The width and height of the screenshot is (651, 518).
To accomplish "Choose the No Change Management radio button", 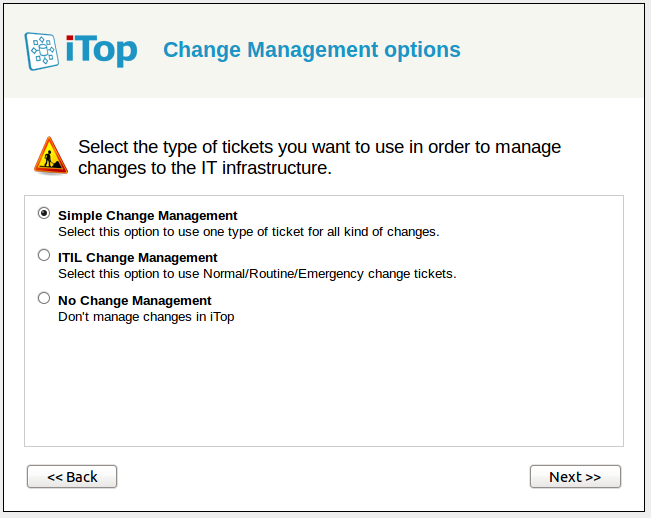I will (x=43, y=298).
